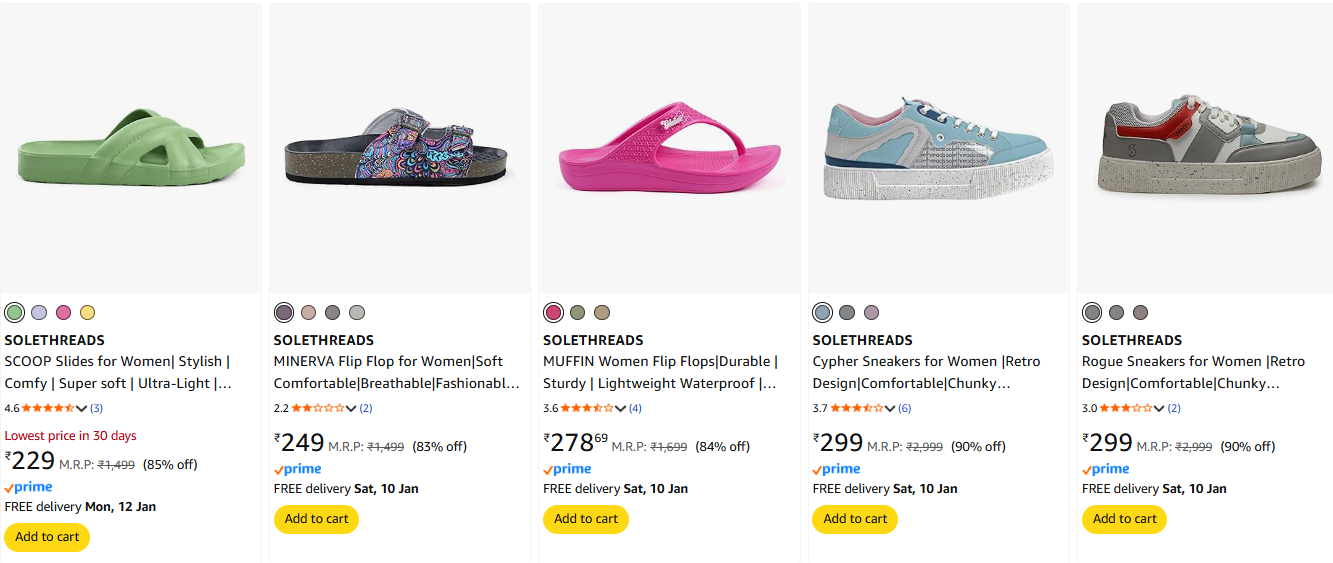This screenshot has width=1333, height=563.
Task: Click the red-gray Rogue Sneakers image
Action: pyautogui.click(x=1204, y=148)
